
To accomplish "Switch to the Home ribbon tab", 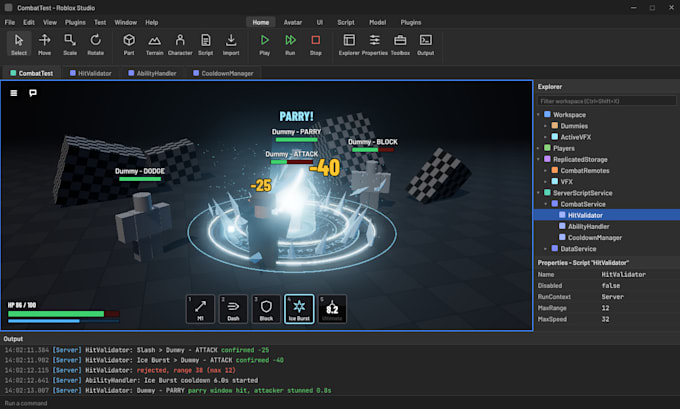I will 261,22.
